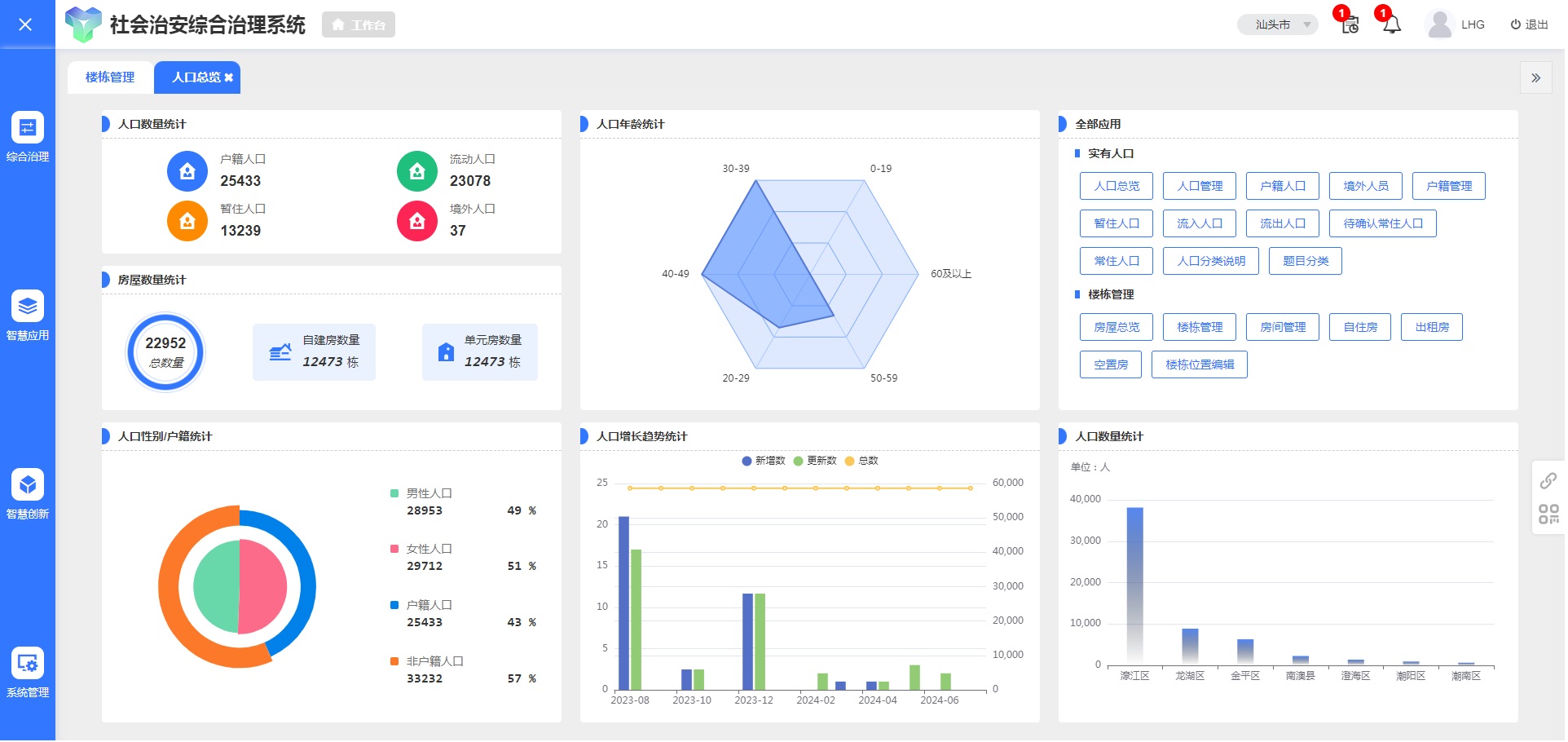The height and width of the screenshot is (742, 1568).
Task: Open 楼栋位置编辑 application
Action: point(1200,364)
